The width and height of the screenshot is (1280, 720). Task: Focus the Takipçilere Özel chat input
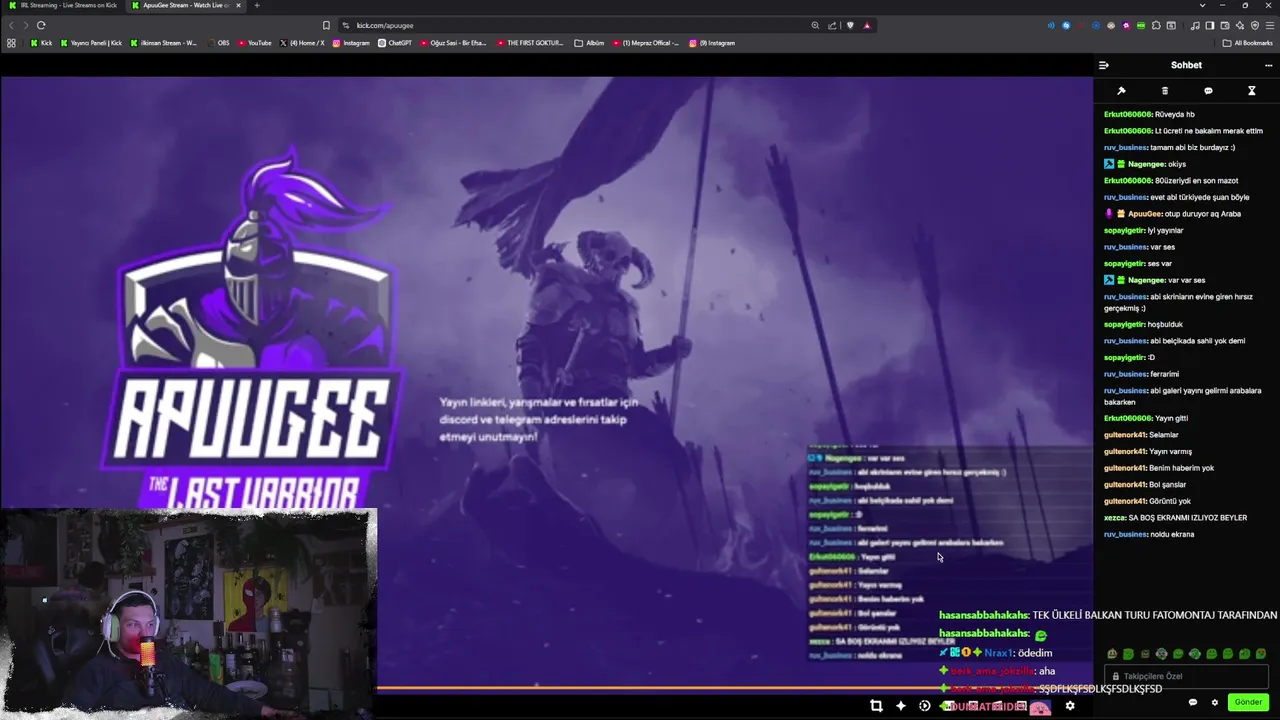[1186, 676]
